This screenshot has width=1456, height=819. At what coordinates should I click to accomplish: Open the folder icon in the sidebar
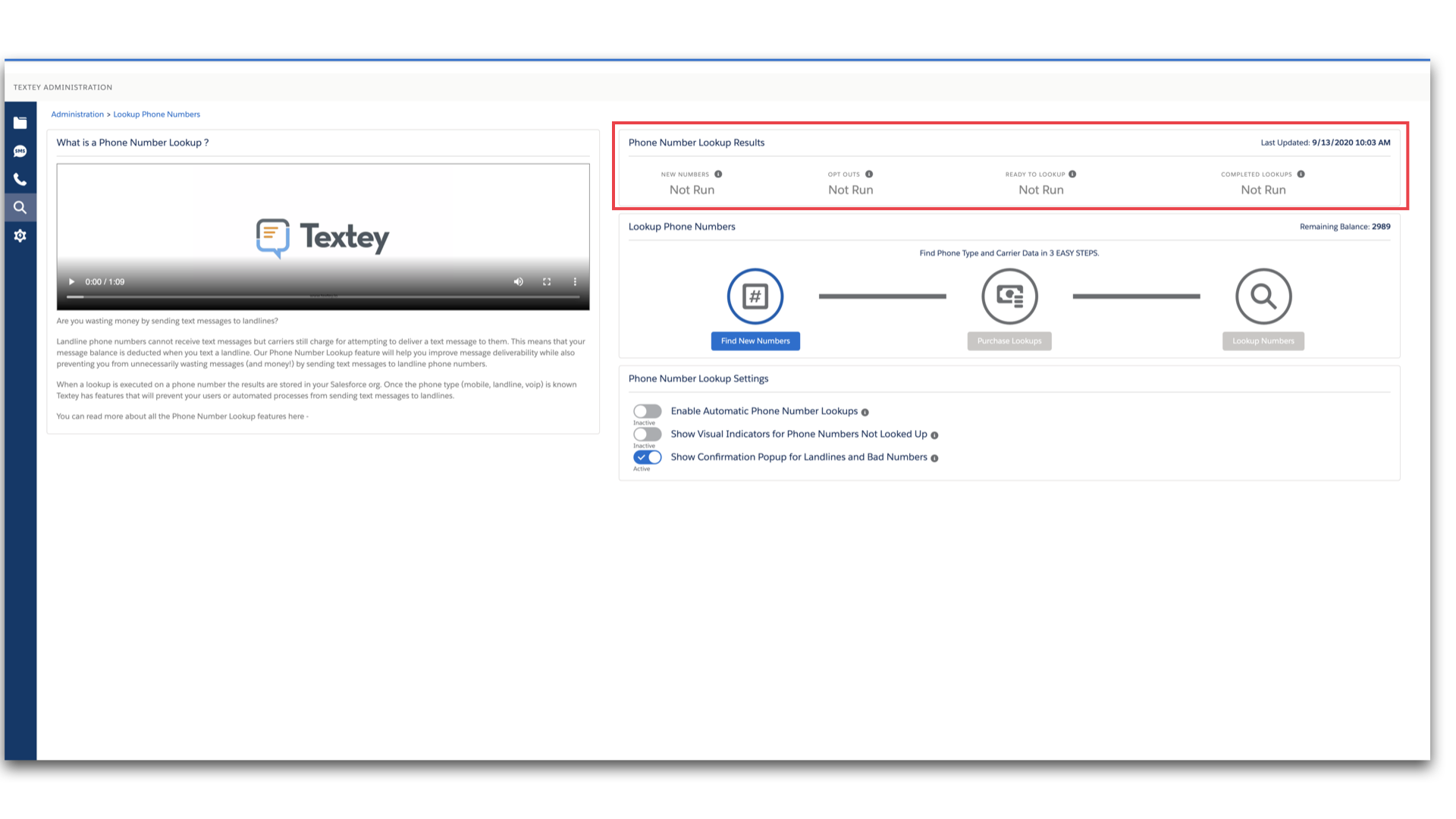point(20,123)
